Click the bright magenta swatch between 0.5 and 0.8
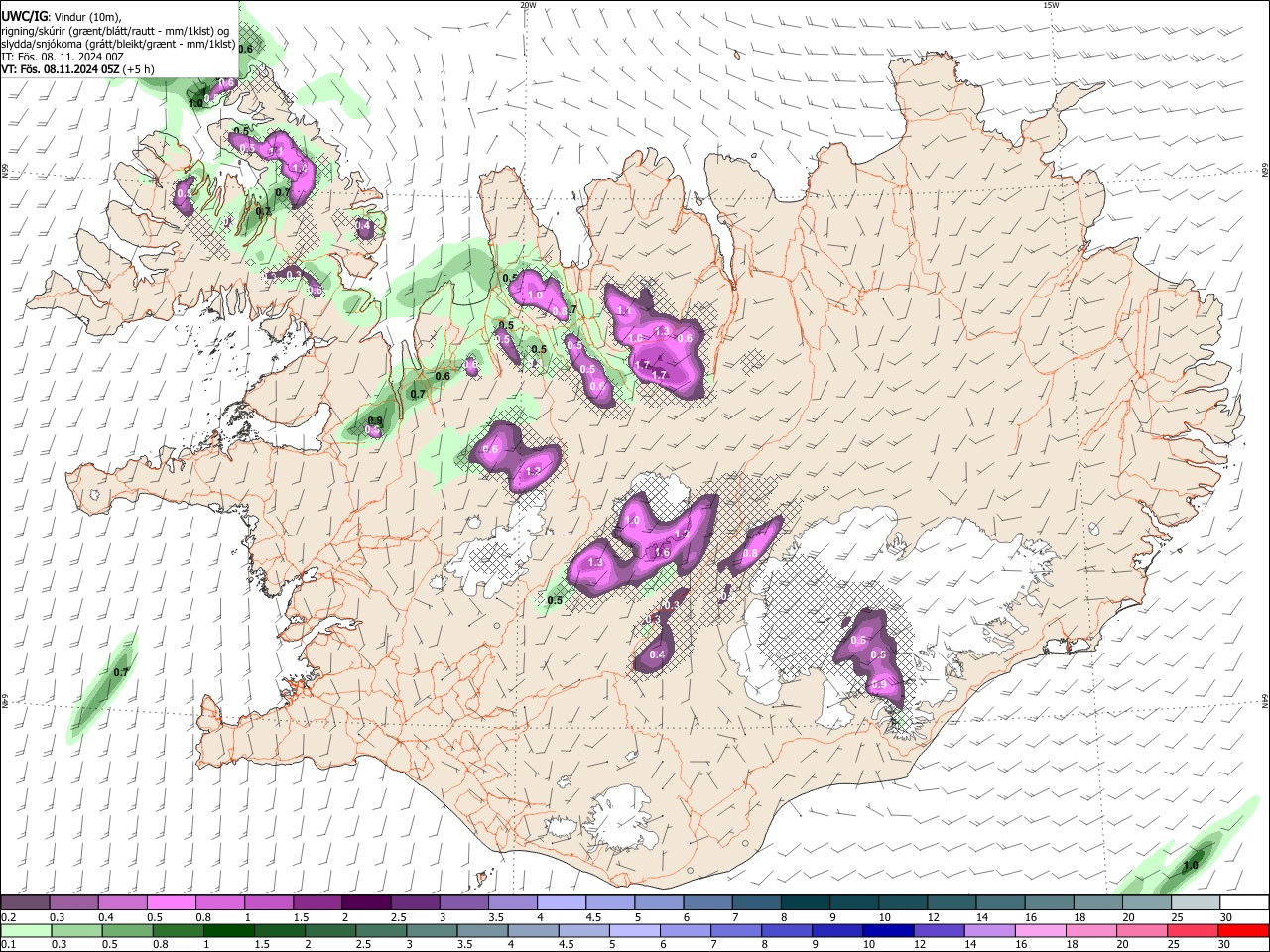Viewport: 1270px width, 952px height. click(x=171, y=903)
